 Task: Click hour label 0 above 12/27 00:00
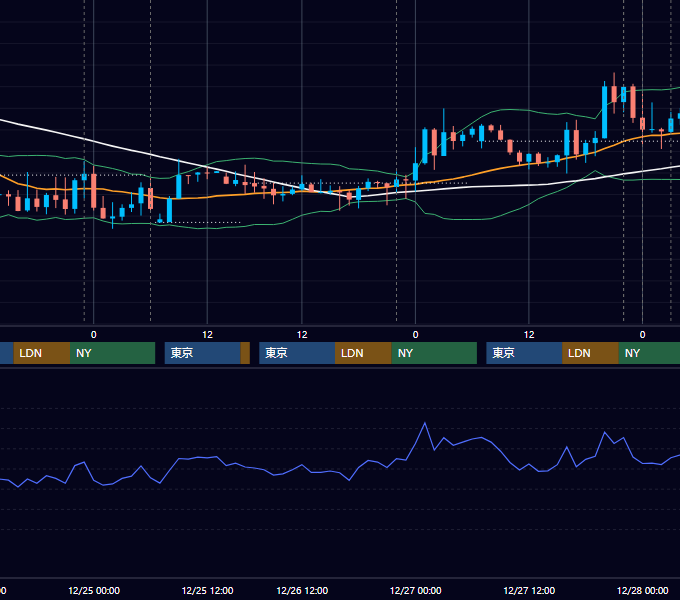[415, 334]
